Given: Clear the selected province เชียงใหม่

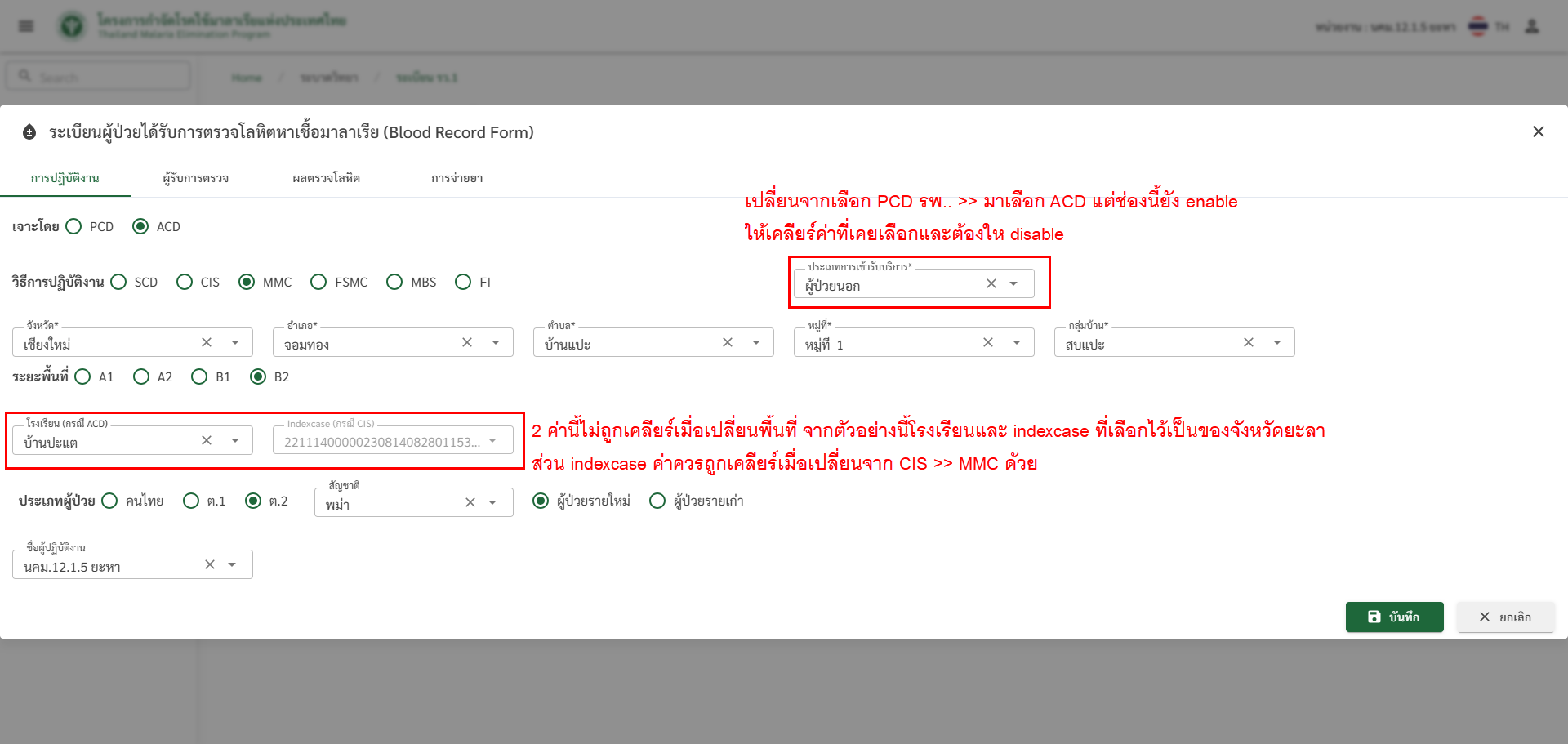Looking at the screenshot, I should point(207,342).
